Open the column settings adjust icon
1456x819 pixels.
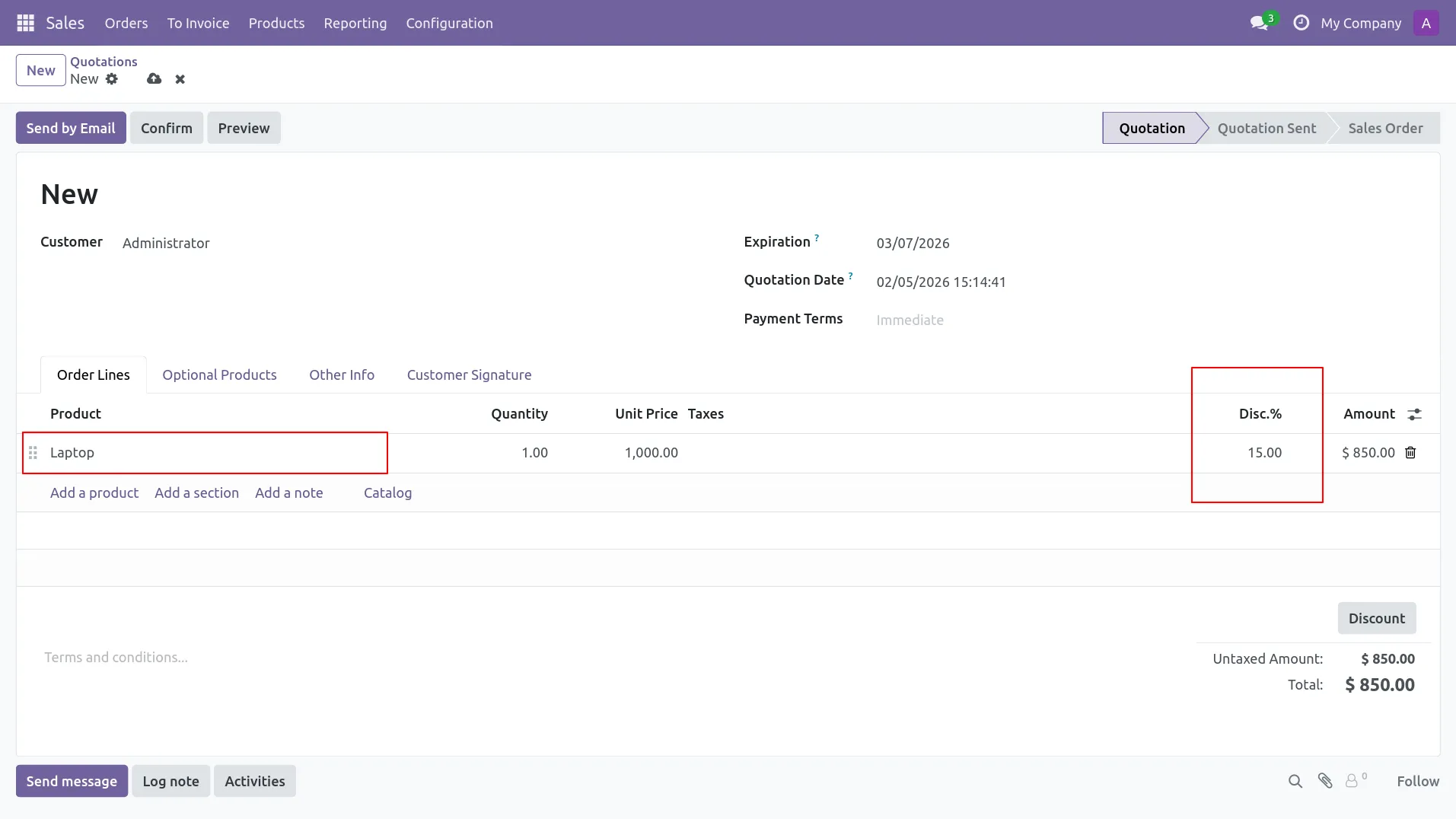pos(1414,414)
